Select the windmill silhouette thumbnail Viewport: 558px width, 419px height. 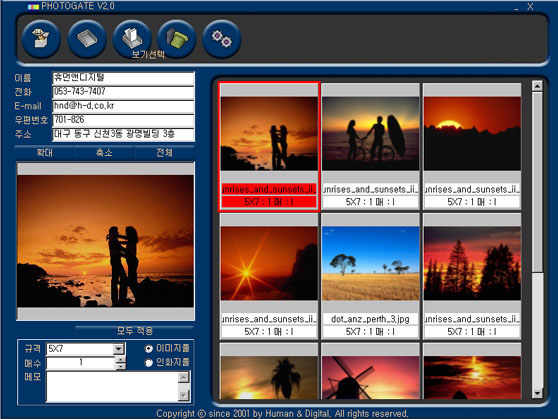(x=370, y=377)
